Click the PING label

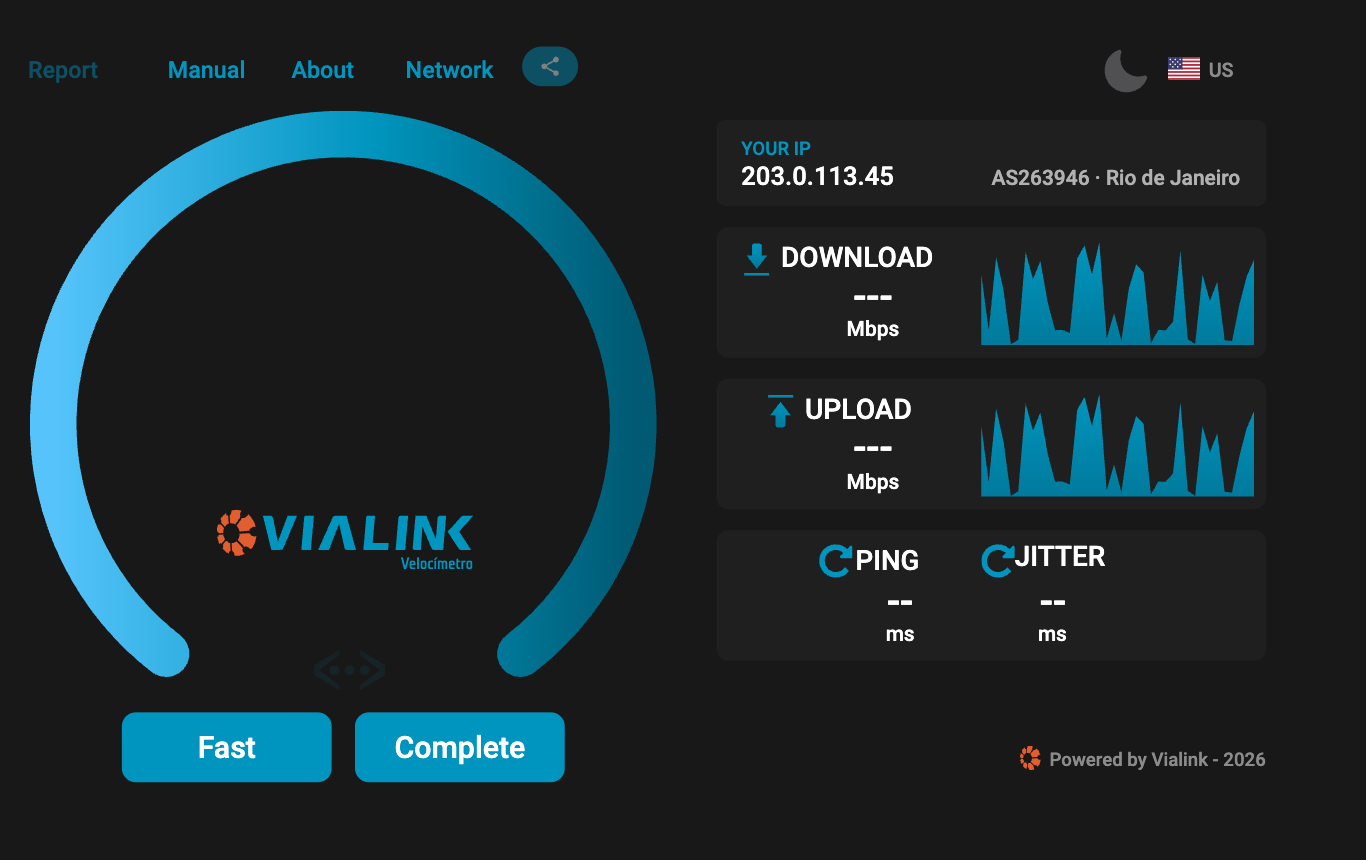pyautogui.click(x=887, y=561)
